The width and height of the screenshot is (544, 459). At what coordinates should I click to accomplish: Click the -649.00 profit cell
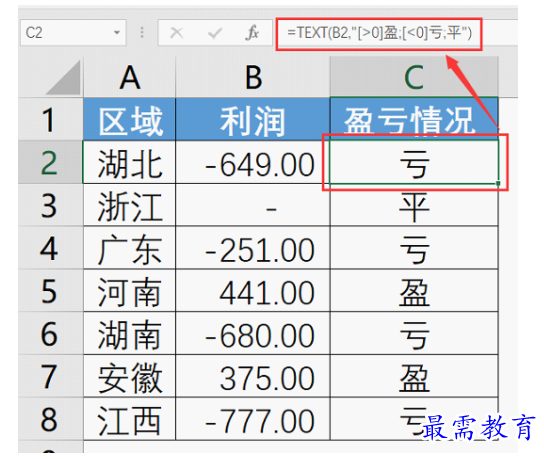point(253,162)
